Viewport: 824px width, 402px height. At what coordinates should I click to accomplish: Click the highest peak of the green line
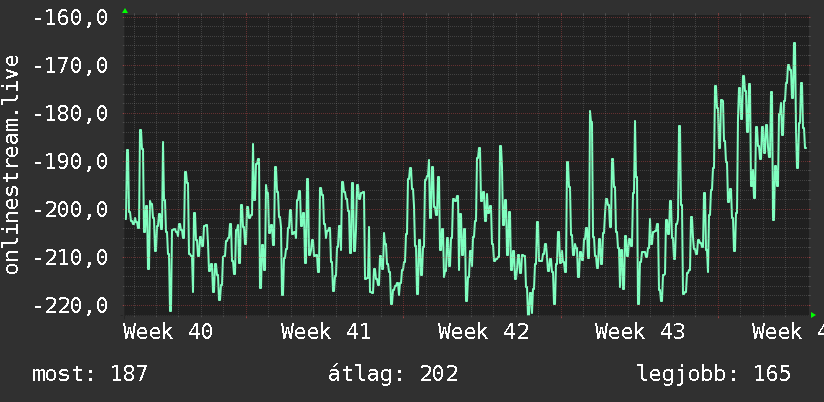pyautogui.click(x=794, y=44)
